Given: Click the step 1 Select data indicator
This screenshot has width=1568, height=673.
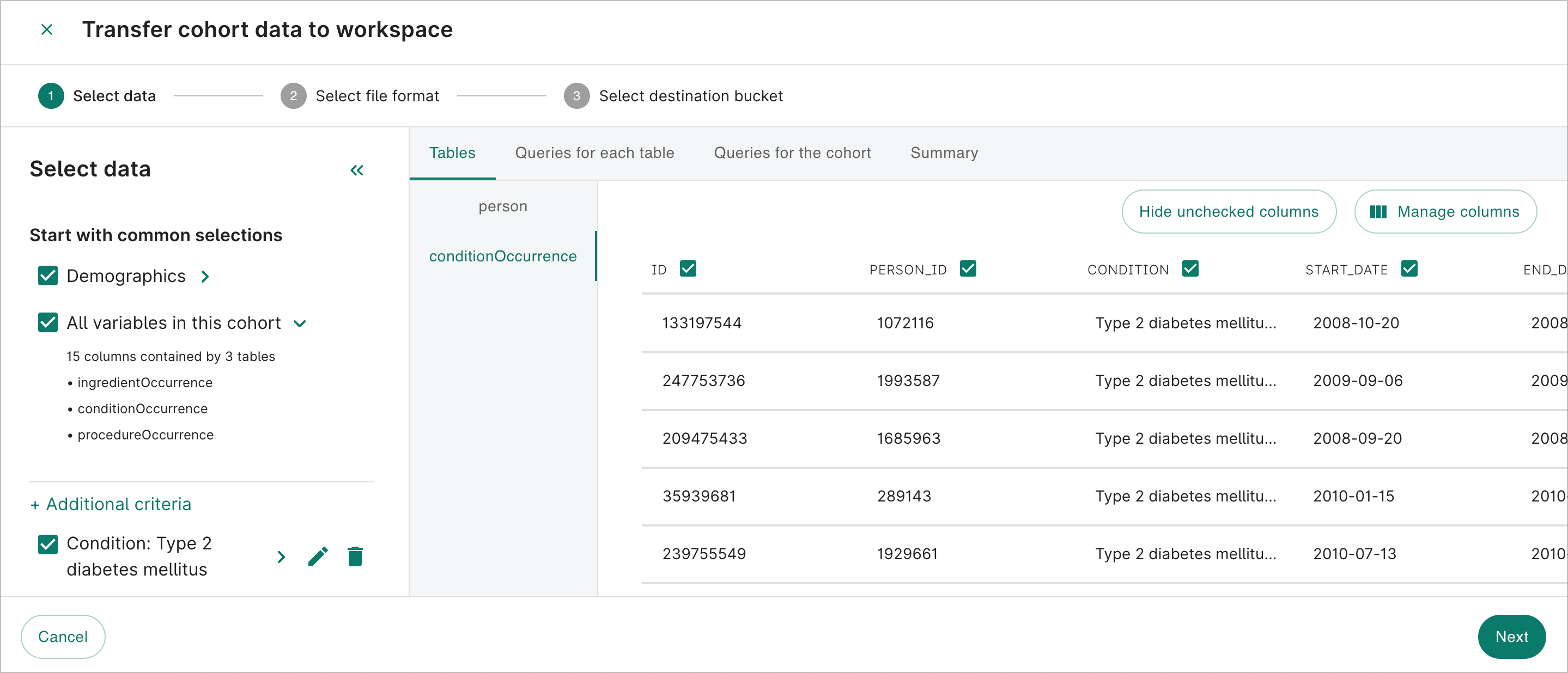Looking at the screenshot, I should [x=51, y=95].
